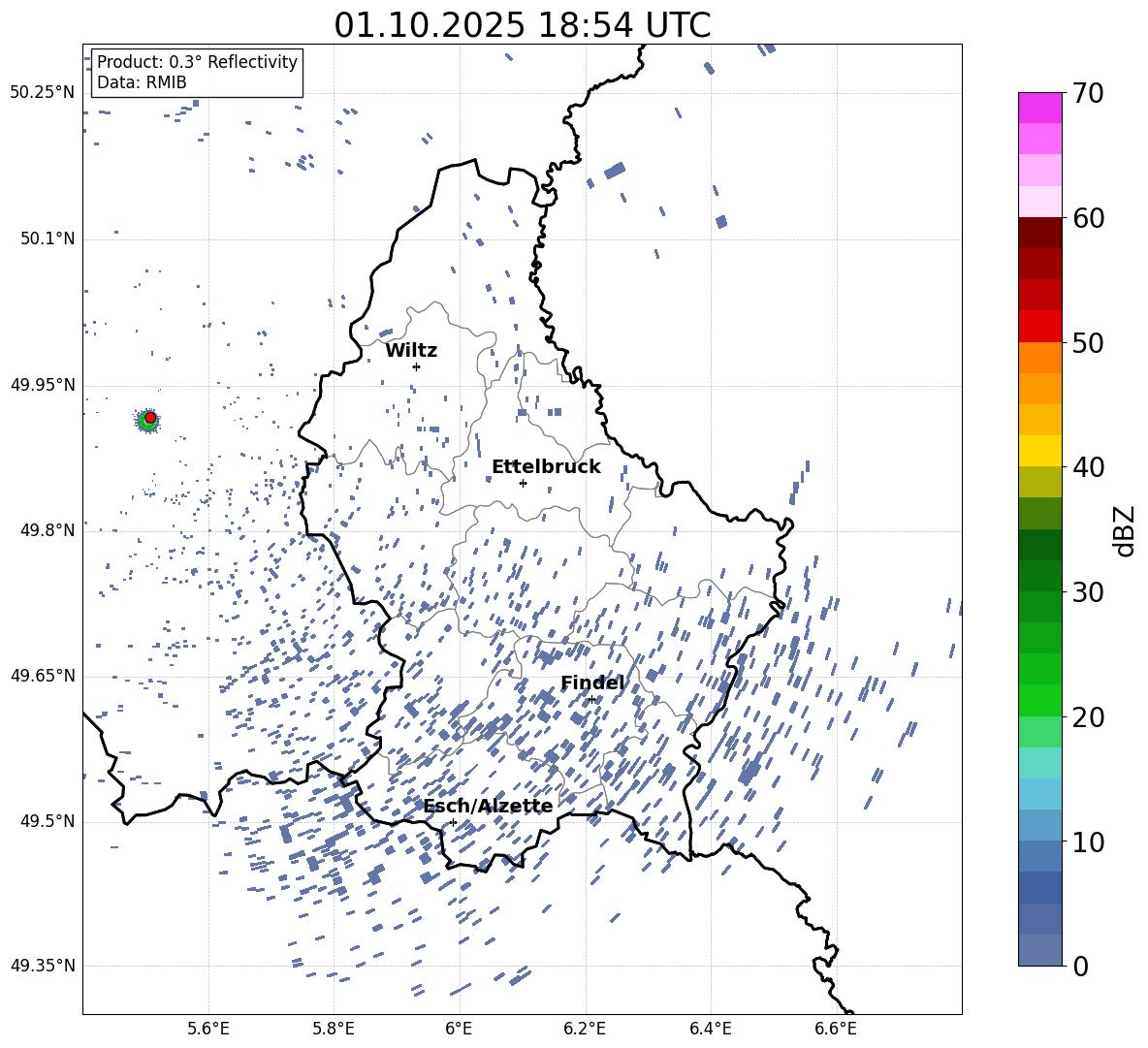The width and height of the screenshot is (1148, 1048).
Task: Click the slate blue bottom colorbar segment at 0
Action: pyautogui.click(x=1039, y=950)
